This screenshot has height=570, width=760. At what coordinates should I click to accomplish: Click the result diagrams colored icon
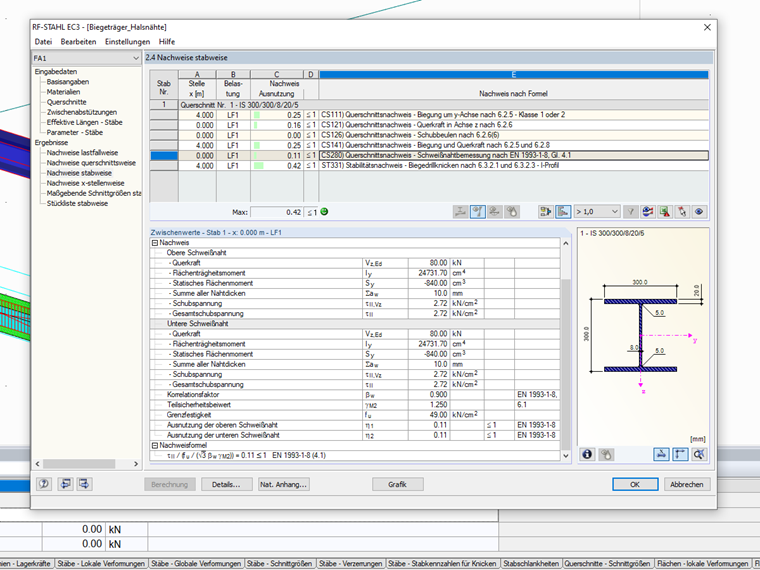click(650, 212)
